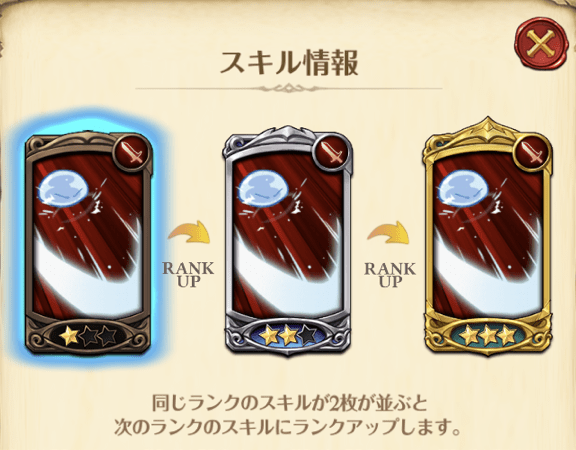Click the empty dark star on silver card
The width and height of the screenshot is (576, 450).
[307, 335]
